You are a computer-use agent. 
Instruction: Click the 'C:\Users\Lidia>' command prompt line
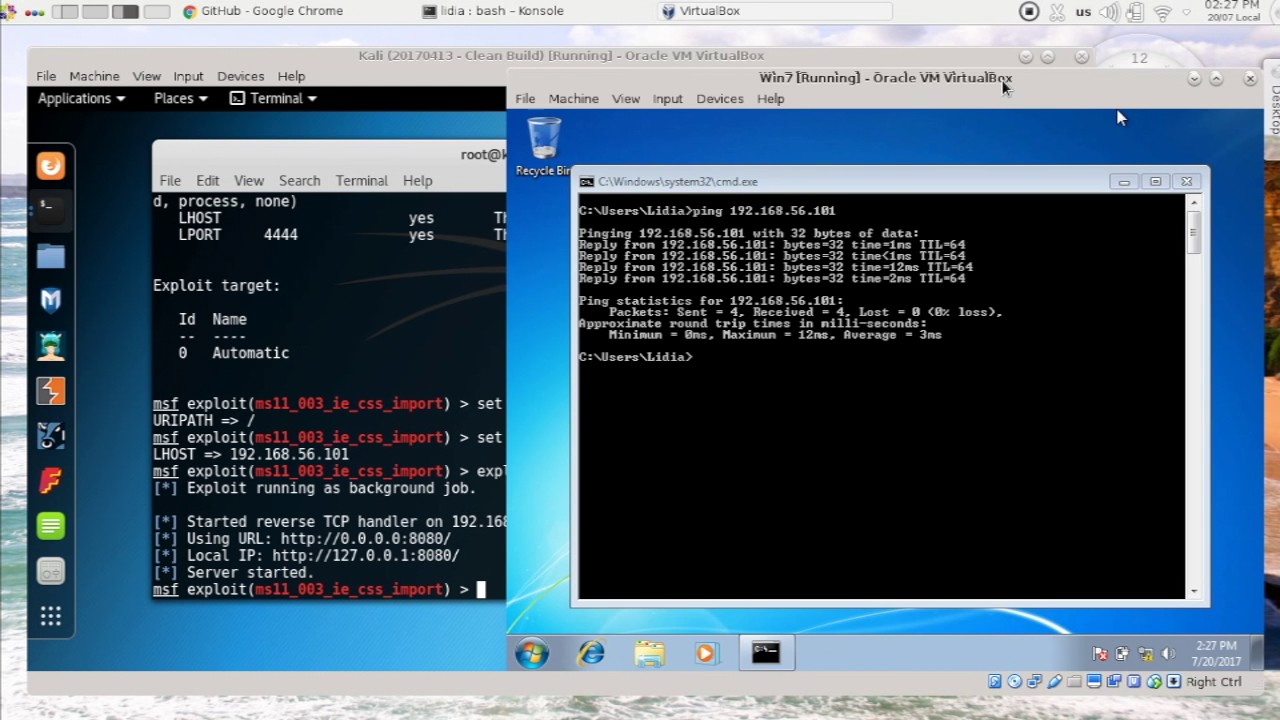635,357
